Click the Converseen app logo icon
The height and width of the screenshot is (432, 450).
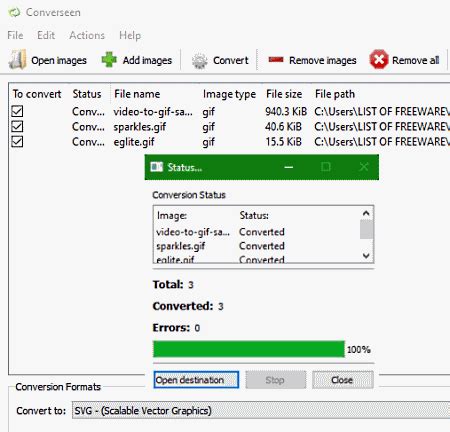(x=14, y=13)
